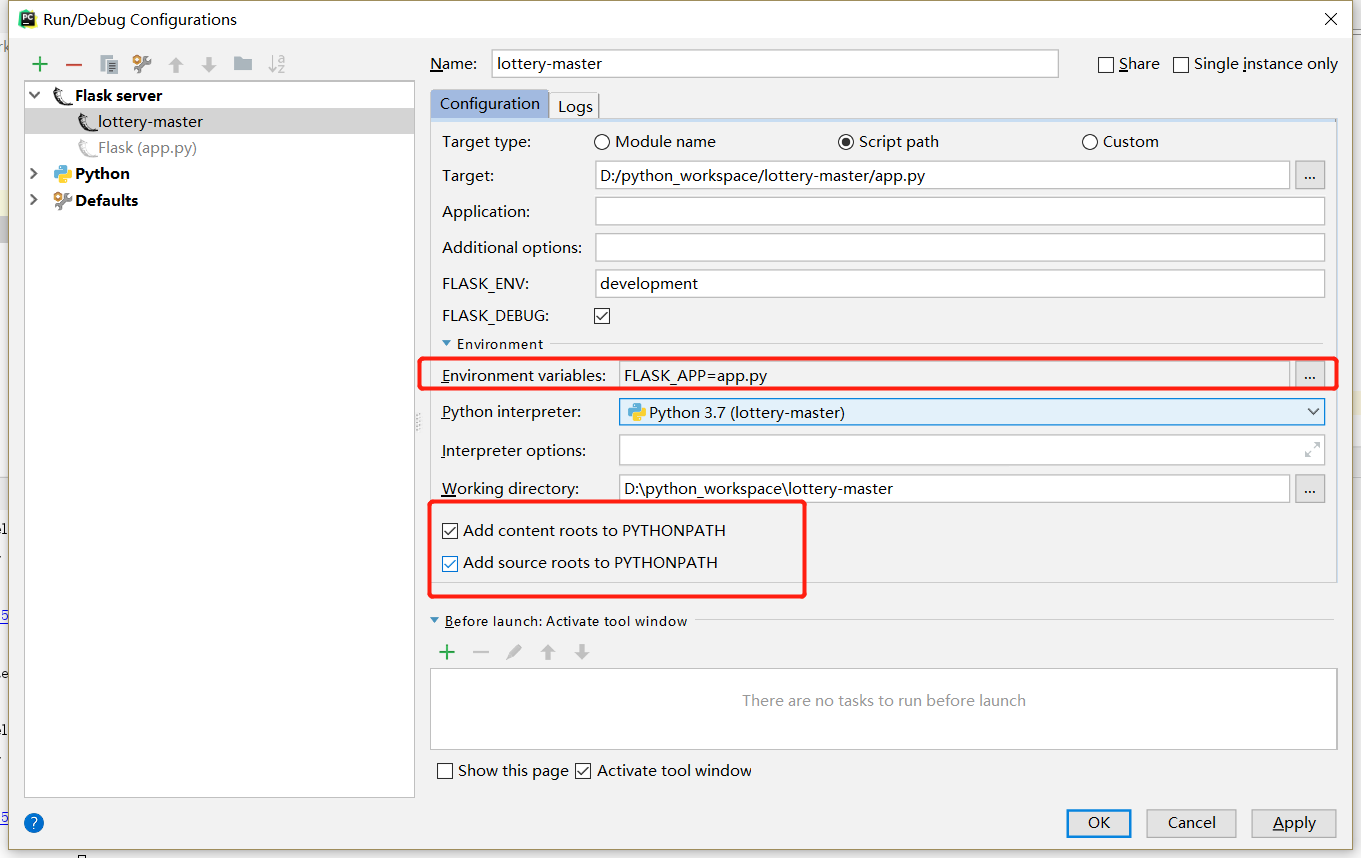This screenshot has height=858, width=1361.
Task: Close the Run/Debug Configurations dialog
Action: pos(1331,19)
